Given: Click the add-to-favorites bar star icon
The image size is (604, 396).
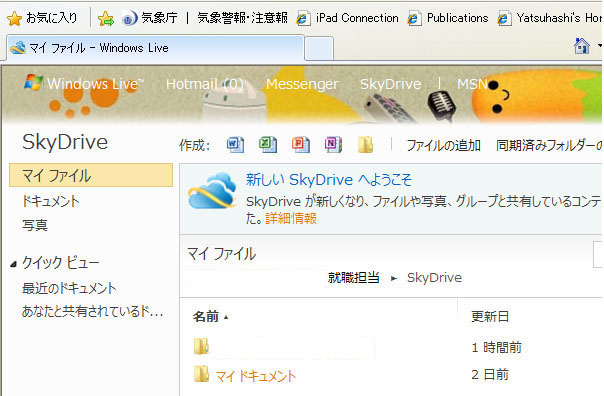Looking at the screenshot, I should [x=105, y=18].
